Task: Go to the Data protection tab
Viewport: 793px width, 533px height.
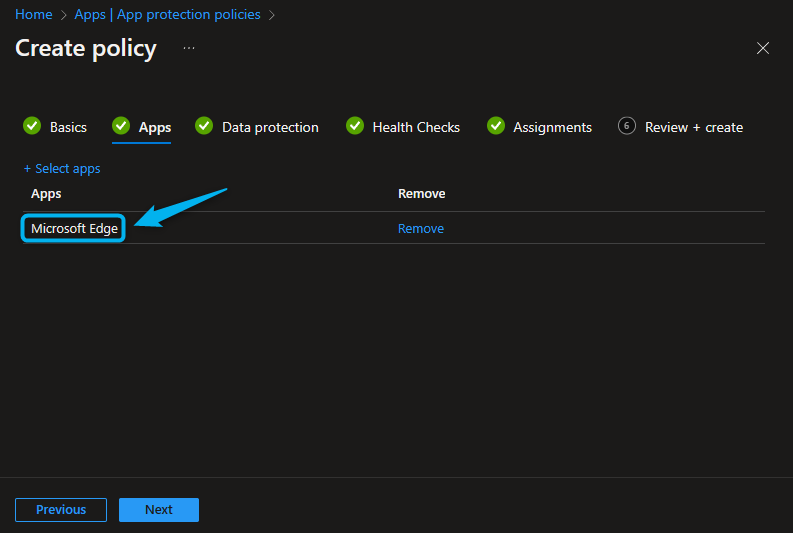Action: click(270, 127)
